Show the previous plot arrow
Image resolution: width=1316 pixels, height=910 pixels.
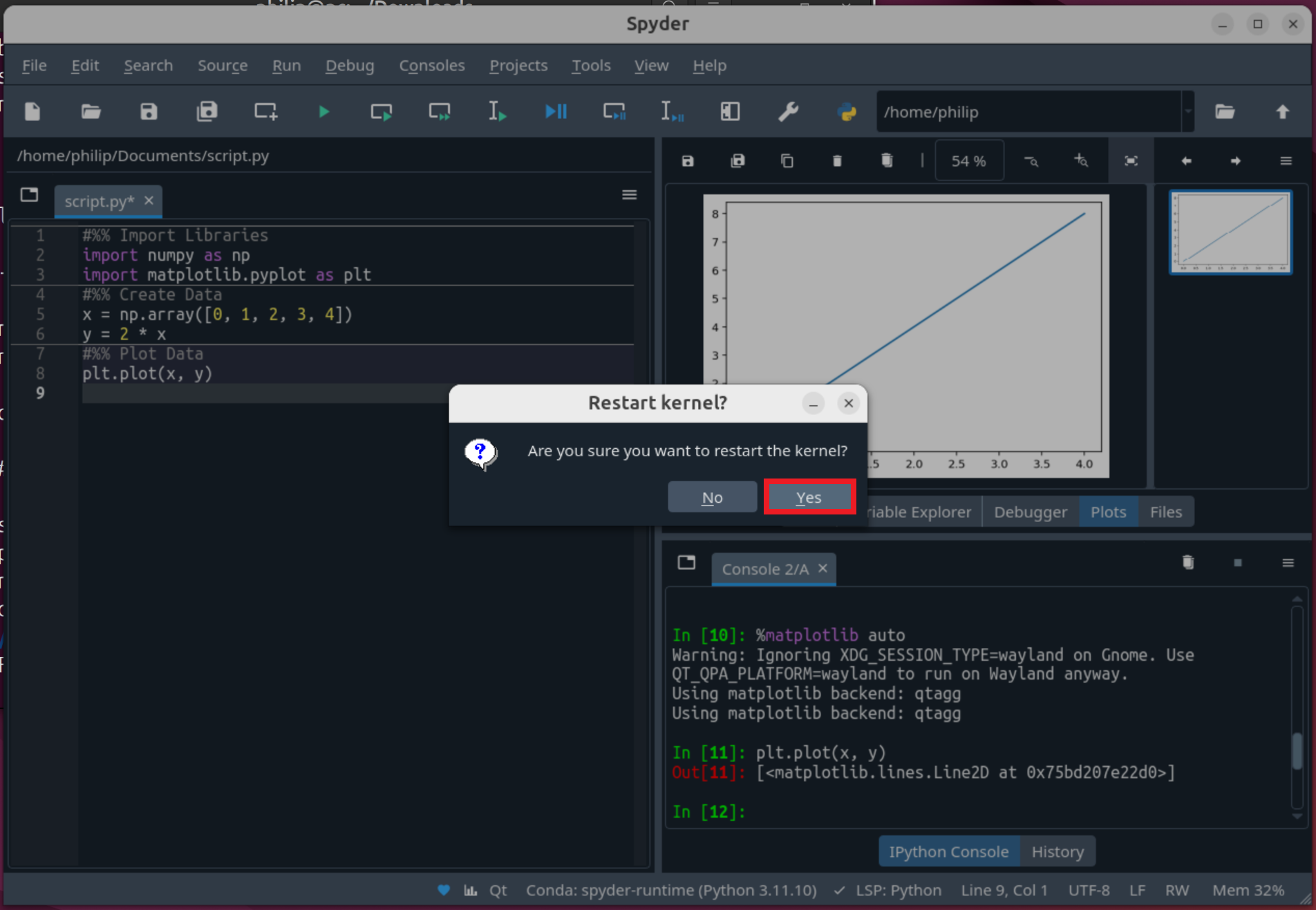[x=1186, y=161]
